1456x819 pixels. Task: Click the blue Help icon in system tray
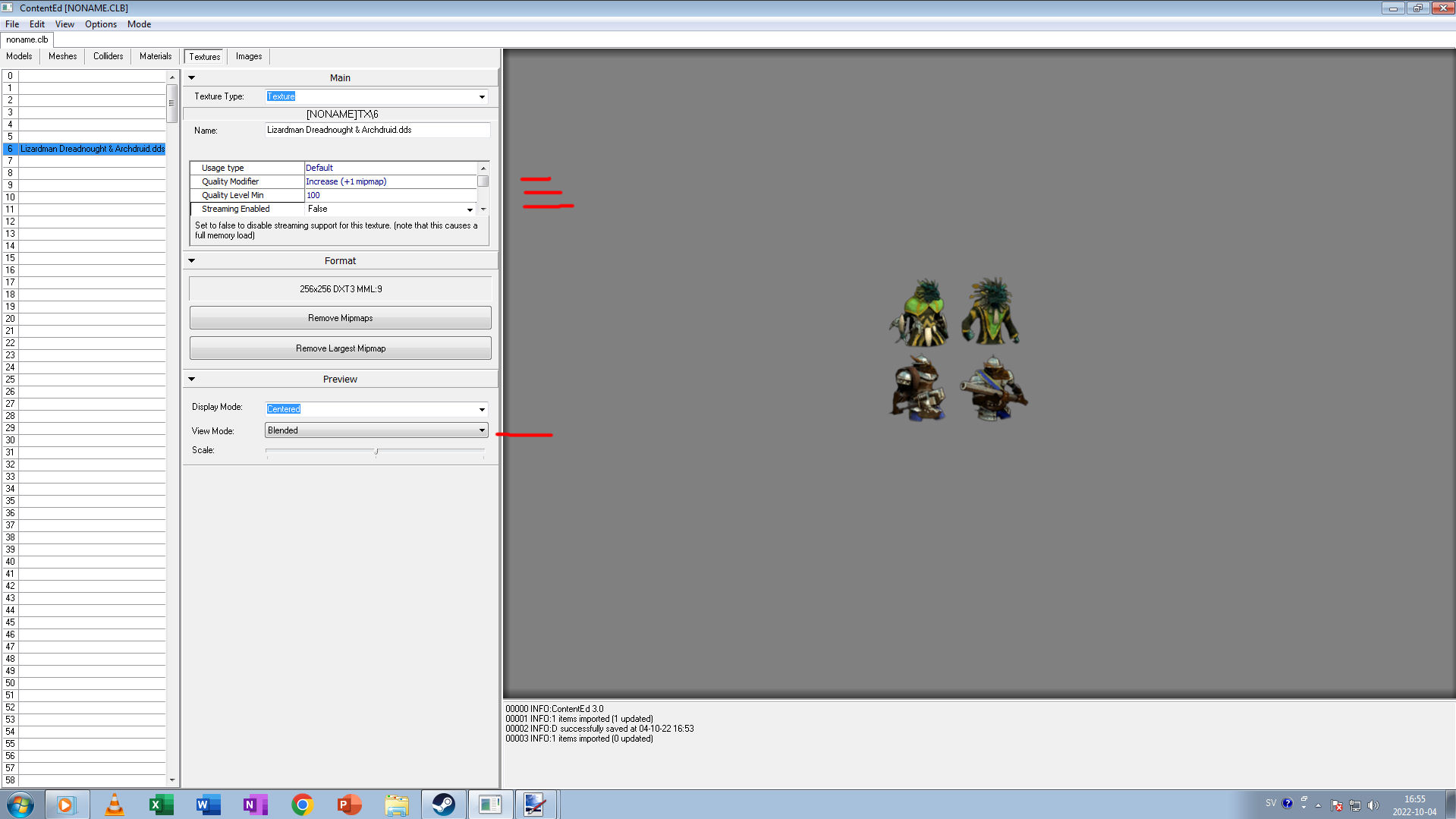[1288, 804]
